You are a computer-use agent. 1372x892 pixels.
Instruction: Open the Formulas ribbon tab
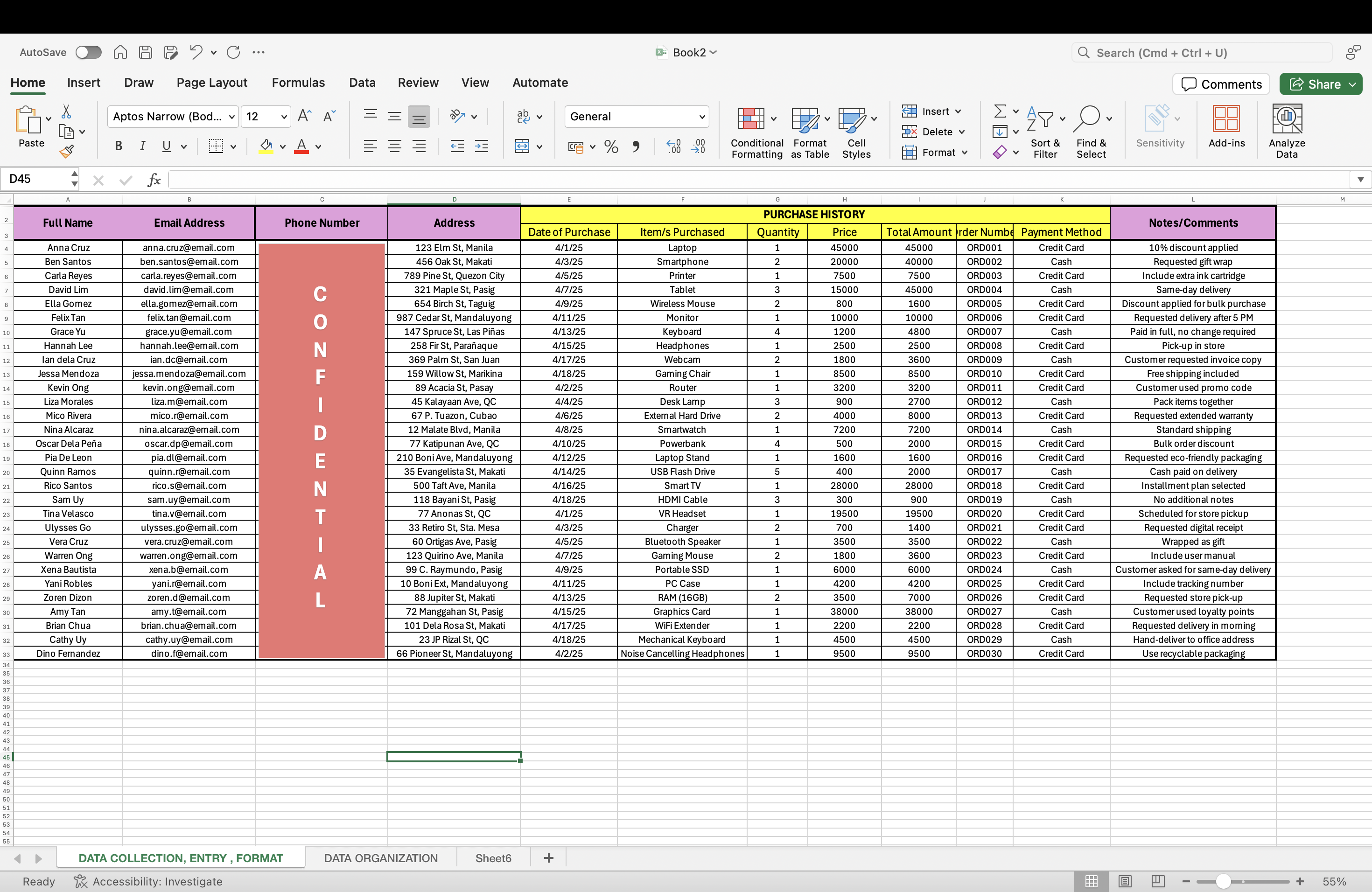[x=298, y=83]
